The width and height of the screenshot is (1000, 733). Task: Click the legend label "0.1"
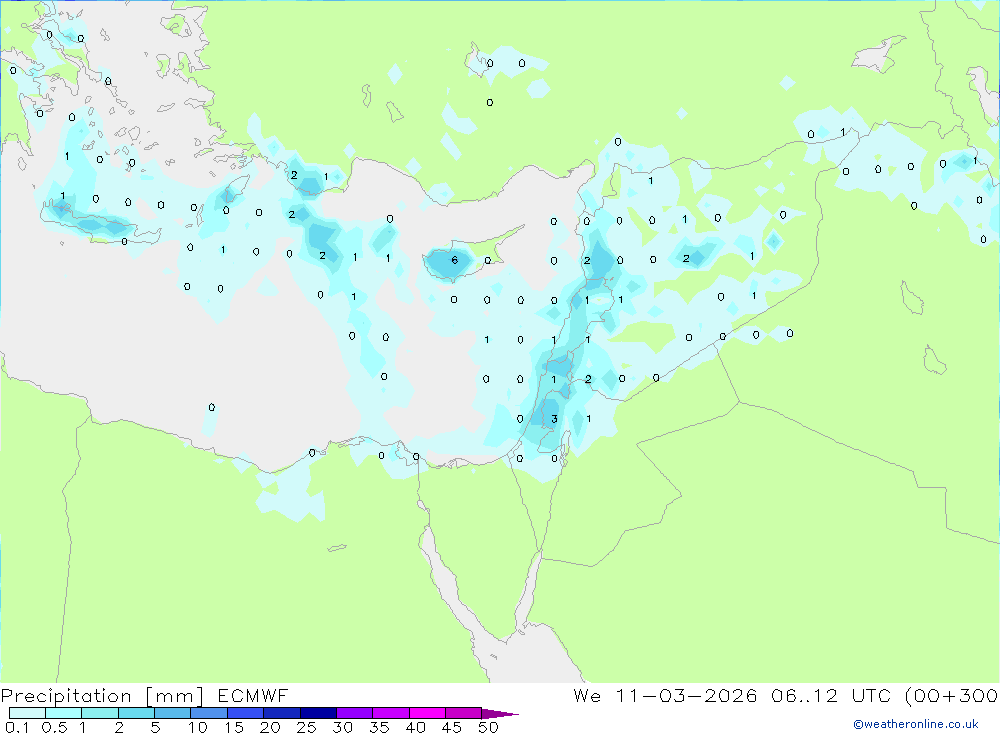[17, 727]
